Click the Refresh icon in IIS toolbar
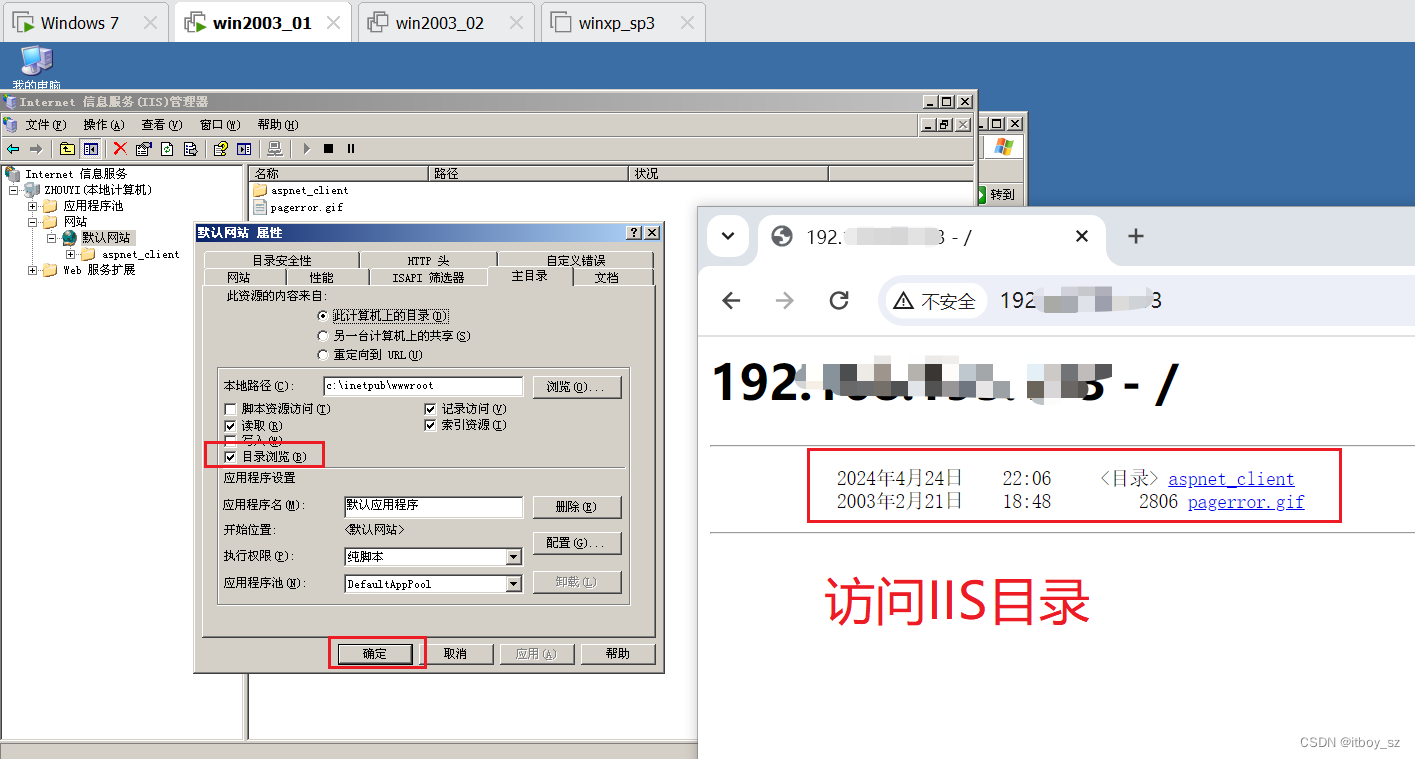Image resolution: width=1415 pixels, height=759 pixels. (x=167, y=149)
